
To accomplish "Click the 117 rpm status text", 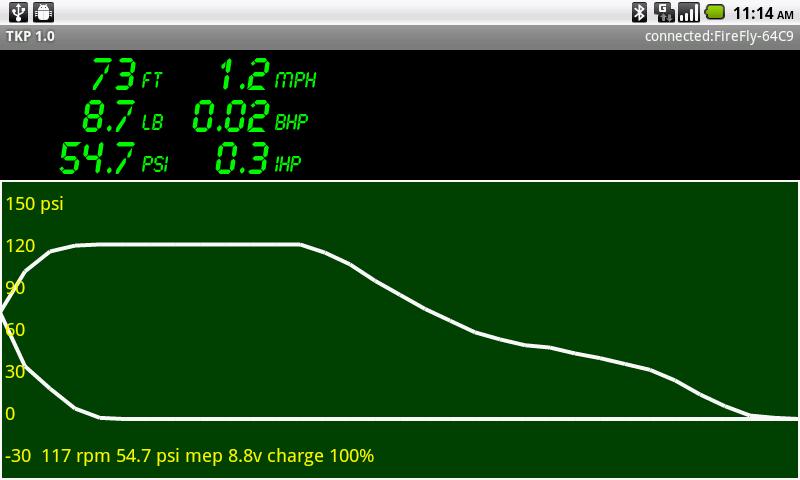I will 76,456.
